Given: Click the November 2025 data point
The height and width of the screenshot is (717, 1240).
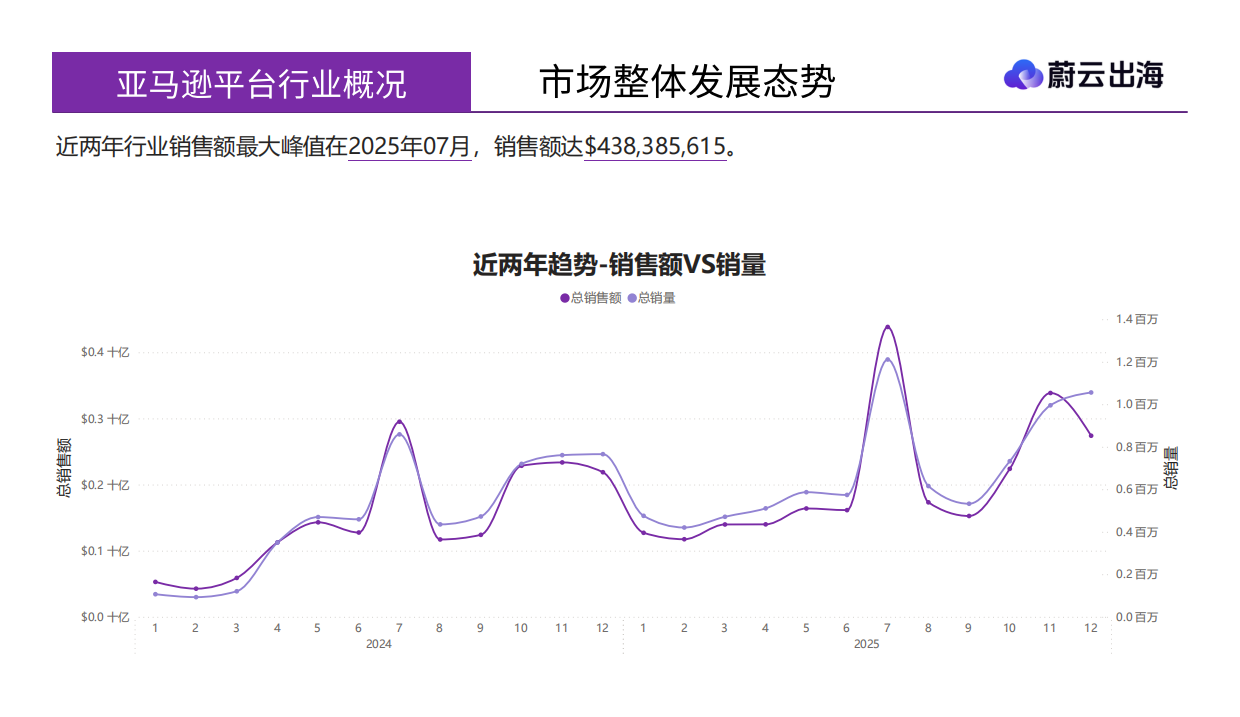Looking at the screenshot, I should coord(1050,391).
